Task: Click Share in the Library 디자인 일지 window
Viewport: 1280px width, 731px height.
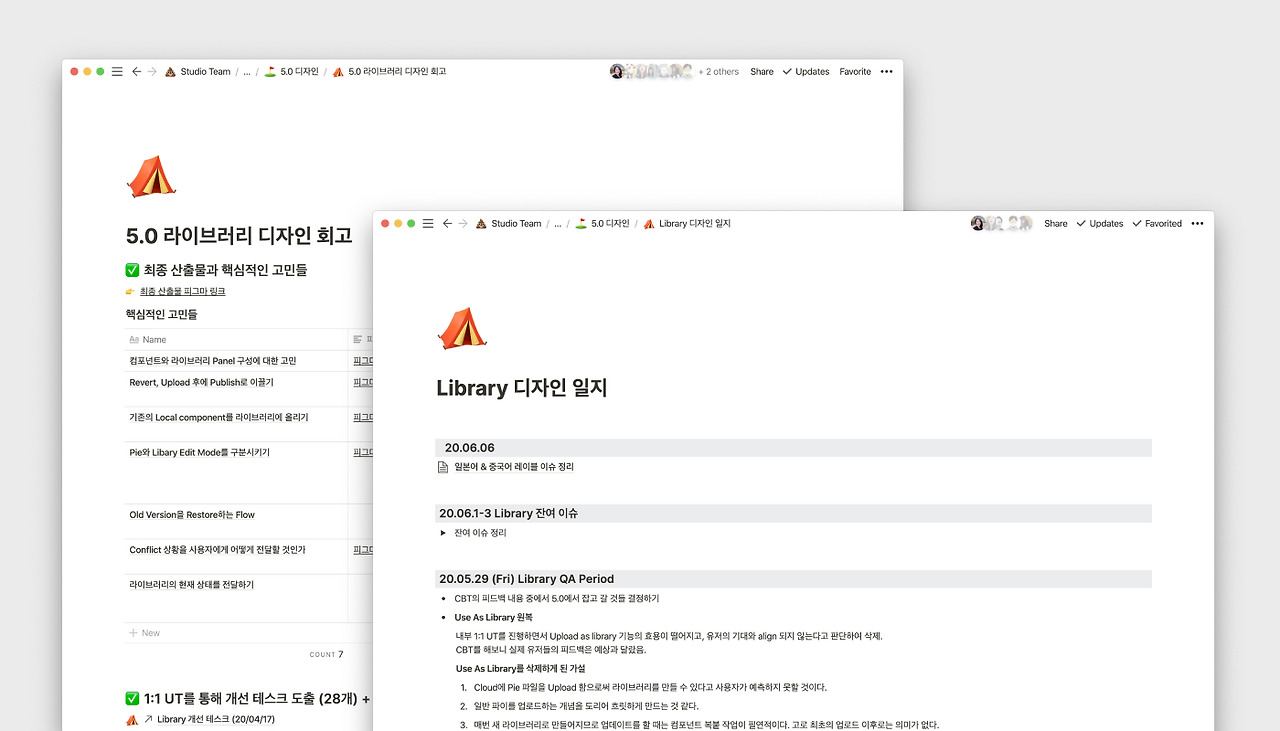Action: [1056, 224]
